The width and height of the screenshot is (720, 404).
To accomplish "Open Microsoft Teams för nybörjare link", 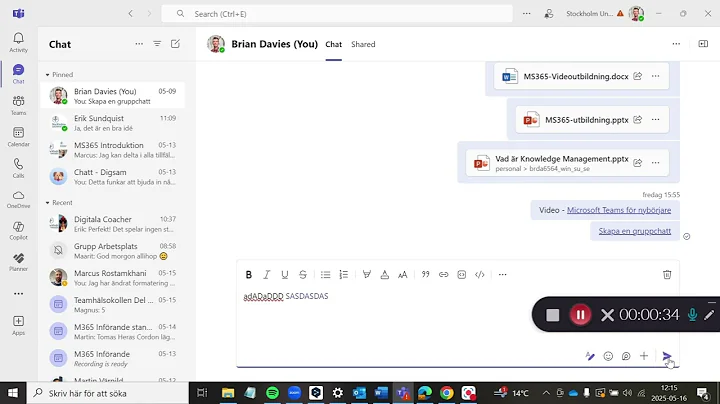I will 619,210.
